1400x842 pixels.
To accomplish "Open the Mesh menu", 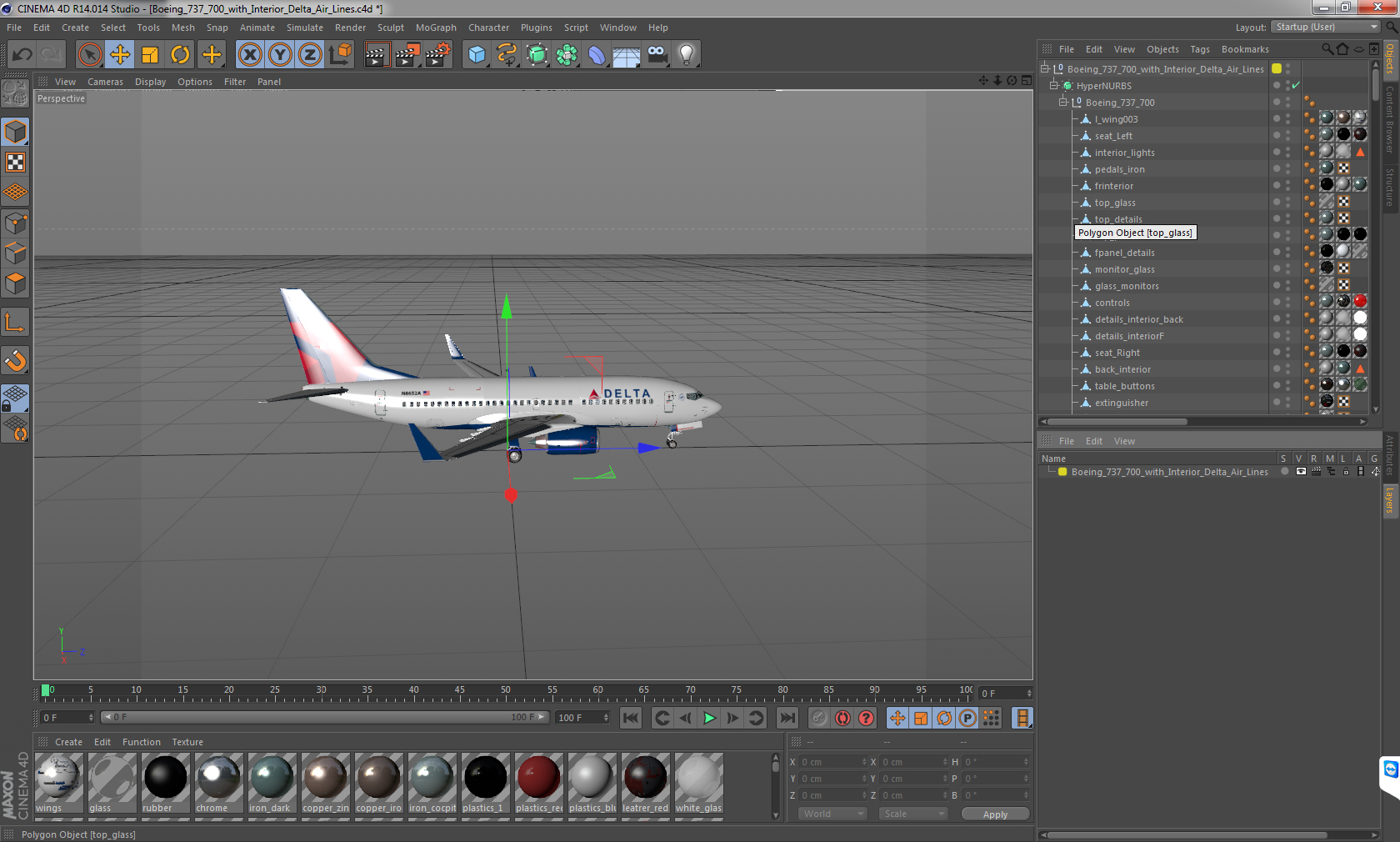I will pos(183,28).
